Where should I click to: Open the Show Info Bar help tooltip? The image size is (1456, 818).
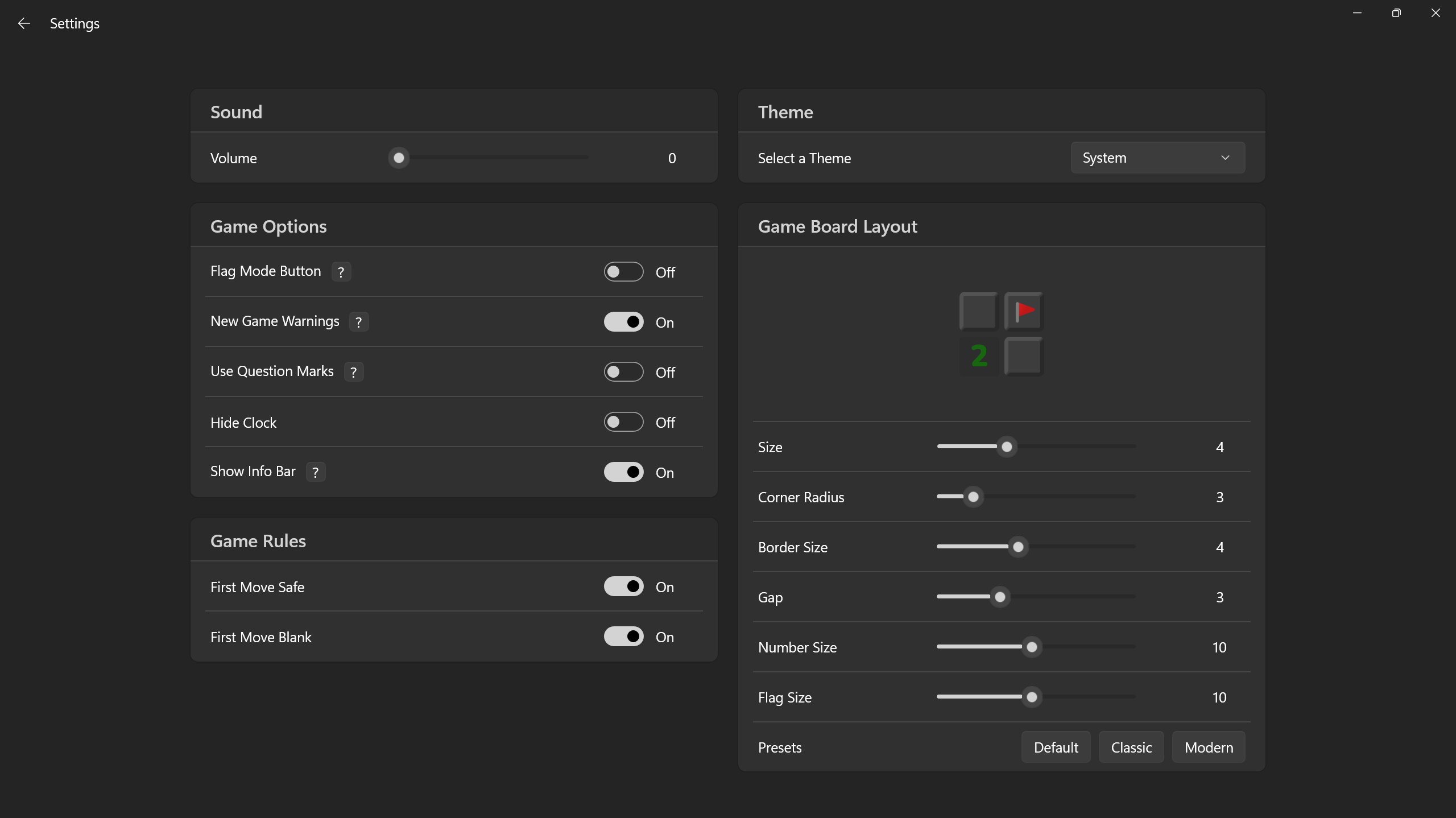315,472
